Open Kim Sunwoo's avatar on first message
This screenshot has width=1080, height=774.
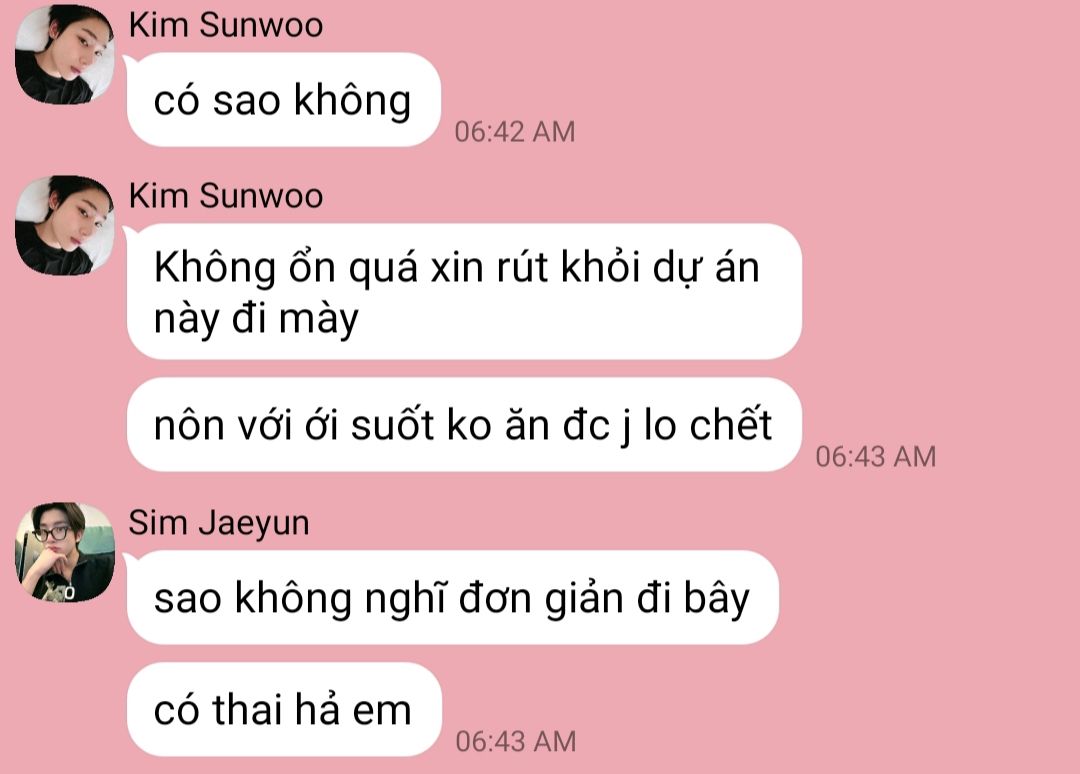(65, 54)
